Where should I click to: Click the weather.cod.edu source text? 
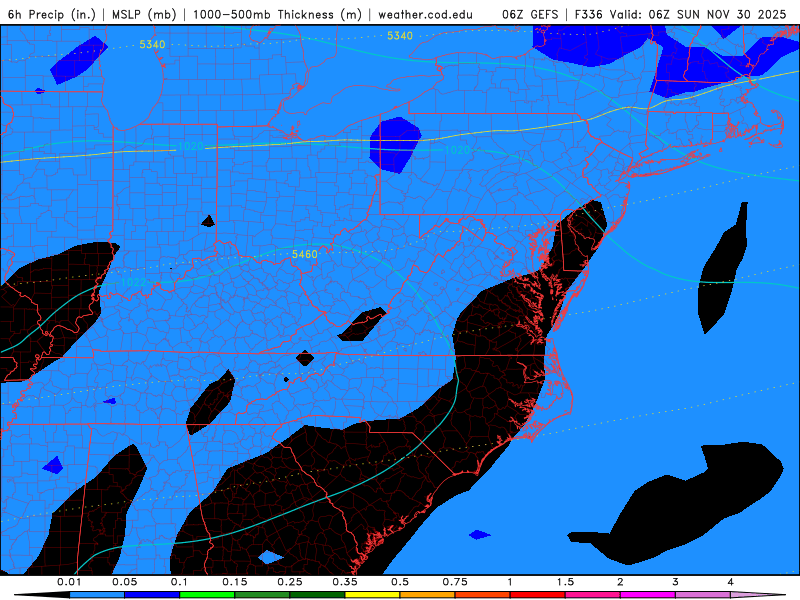point(425,14)
